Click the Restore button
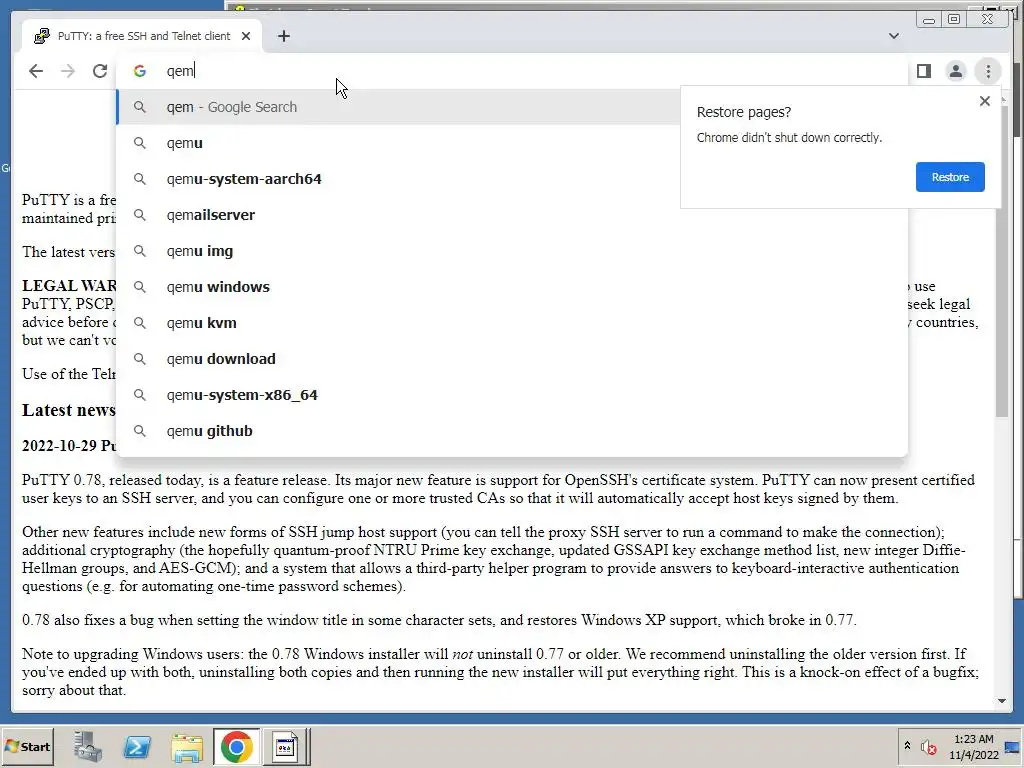The image size is (1024, 768). pyautogui.click(x=950, y=177)
